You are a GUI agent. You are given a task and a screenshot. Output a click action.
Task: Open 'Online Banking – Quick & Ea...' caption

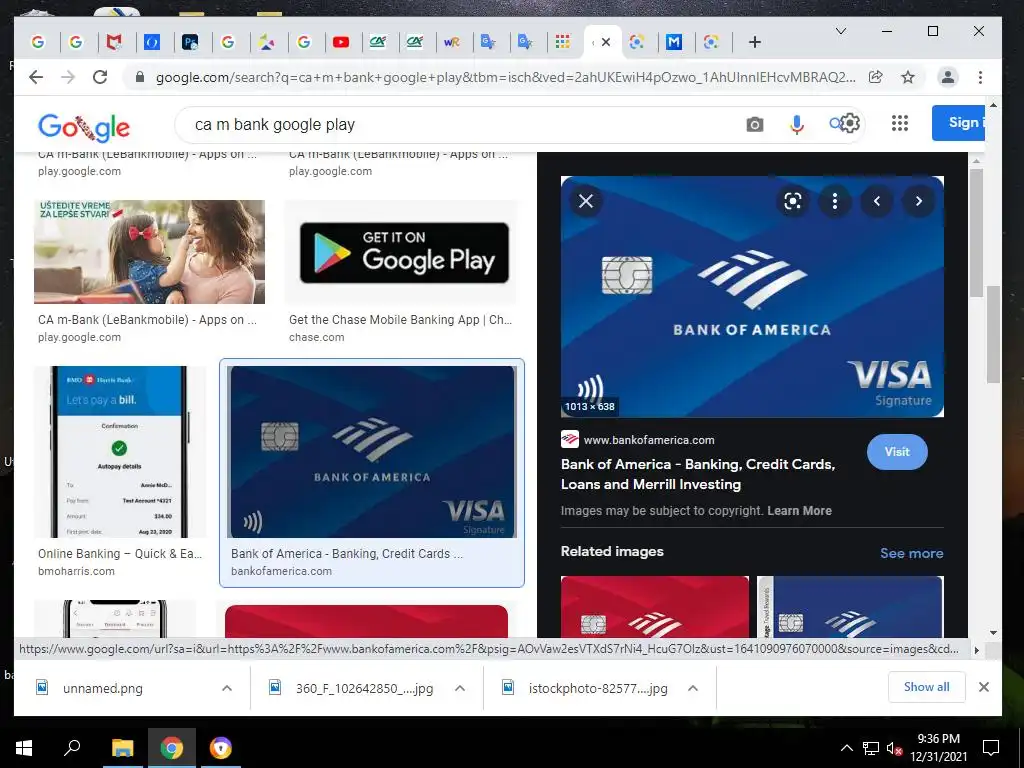click(120, 554)
